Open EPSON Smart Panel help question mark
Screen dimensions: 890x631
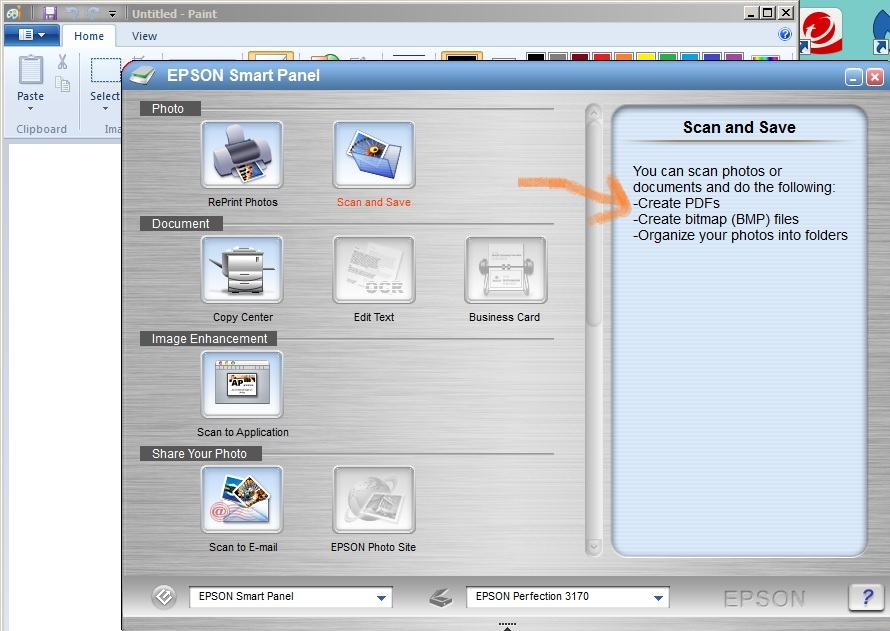[x=867, y=597]
